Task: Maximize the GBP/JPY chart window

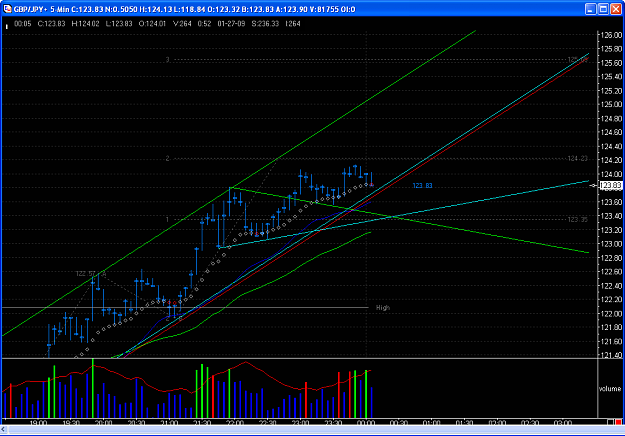Action: [x=603, y=9]
